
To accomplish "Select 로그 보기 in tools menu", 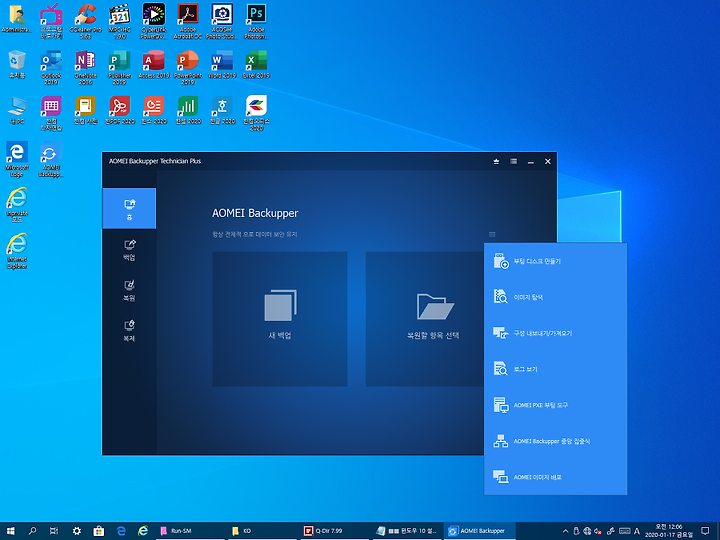I will click(555, 369).
